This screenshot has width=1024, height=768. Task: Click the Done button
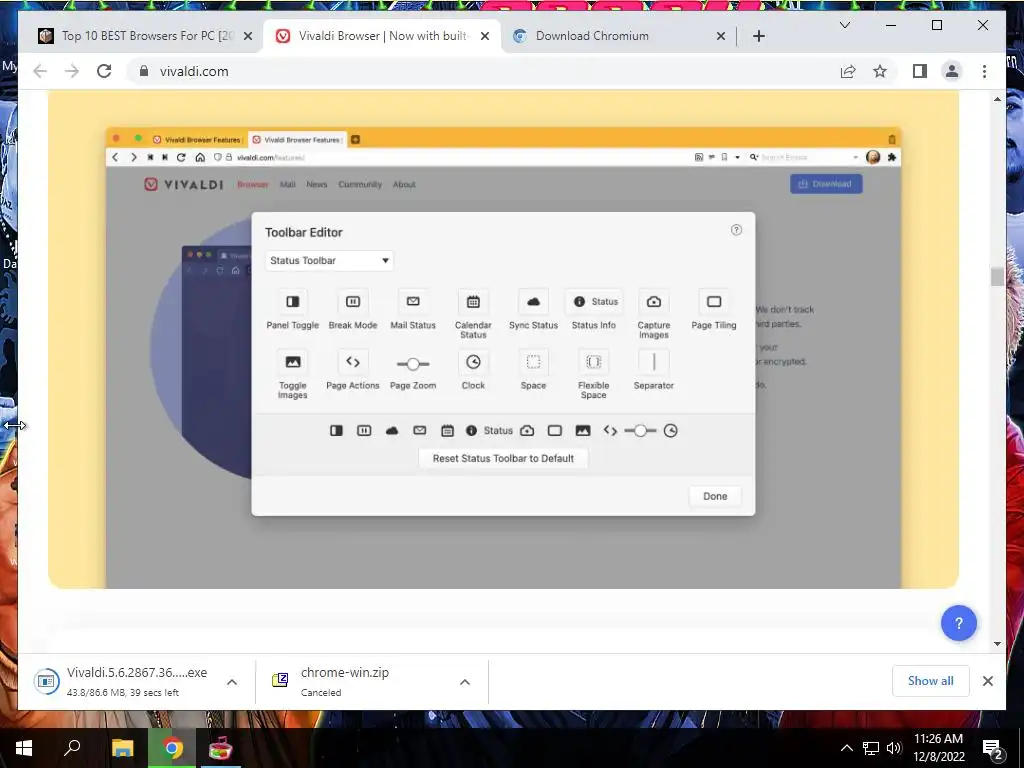tap(715, 496)
